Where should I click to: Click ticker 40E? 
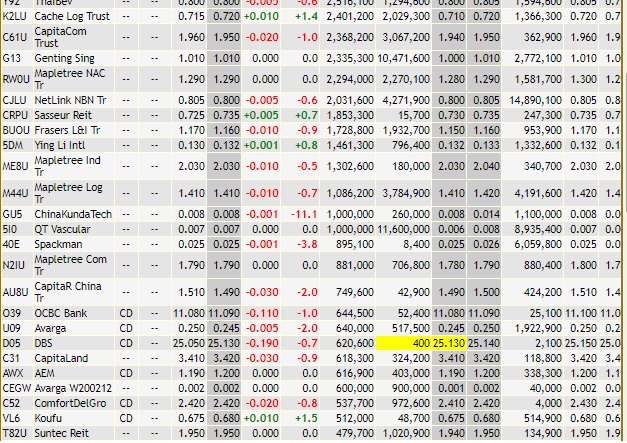(x=11, y=244)
